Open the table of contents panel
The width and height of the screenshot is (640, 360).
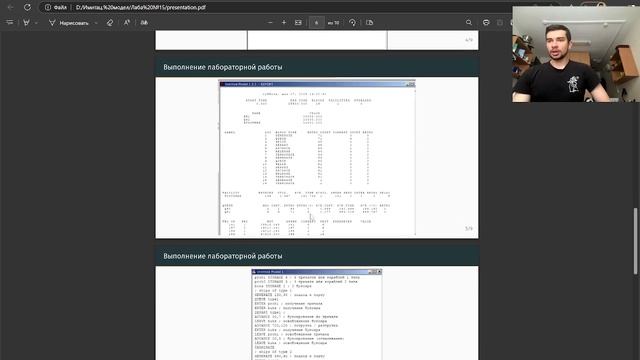pyautogui.click(x=10, y=23)
